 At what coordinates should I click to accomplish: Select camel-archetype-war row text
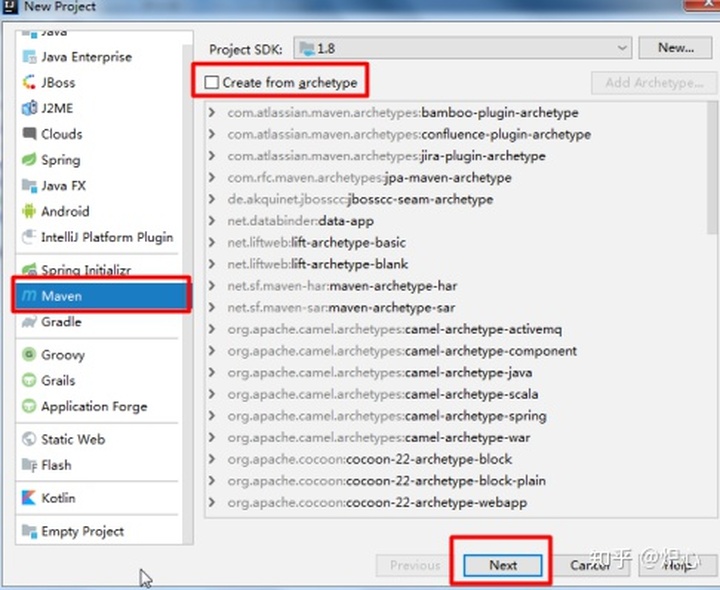click(x=379, y=437)
